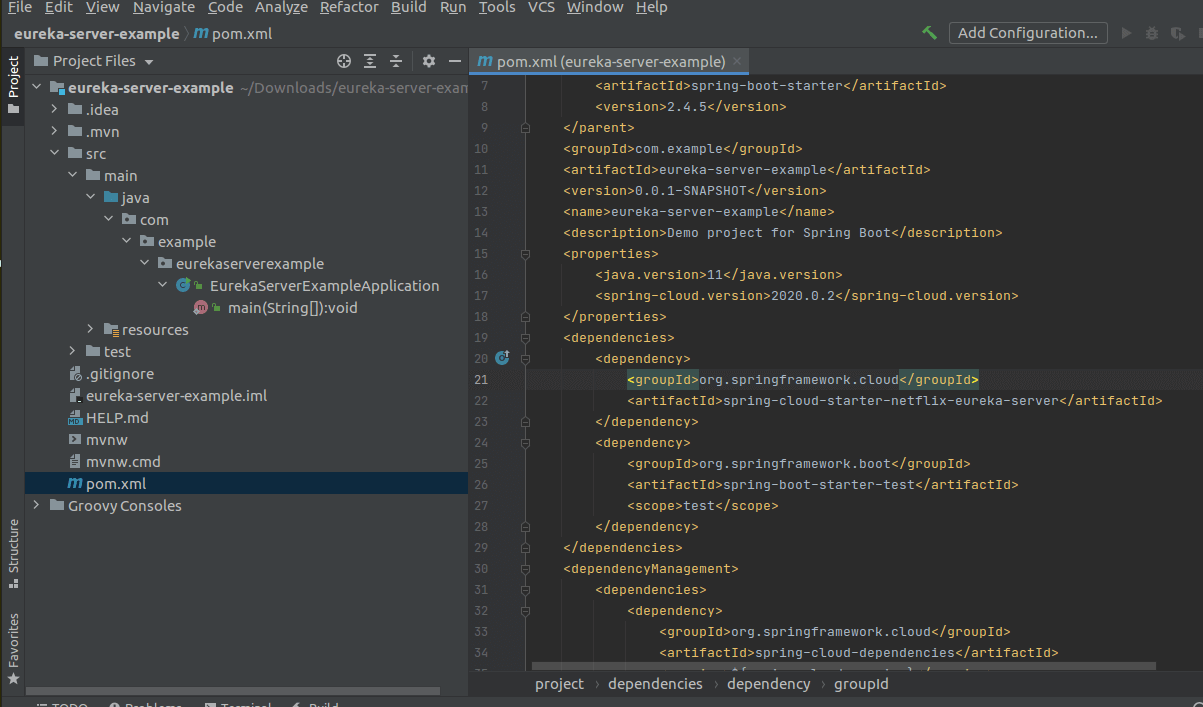
Task: Expand Groovy Consoles node
Action: click(x=38, y=506)
